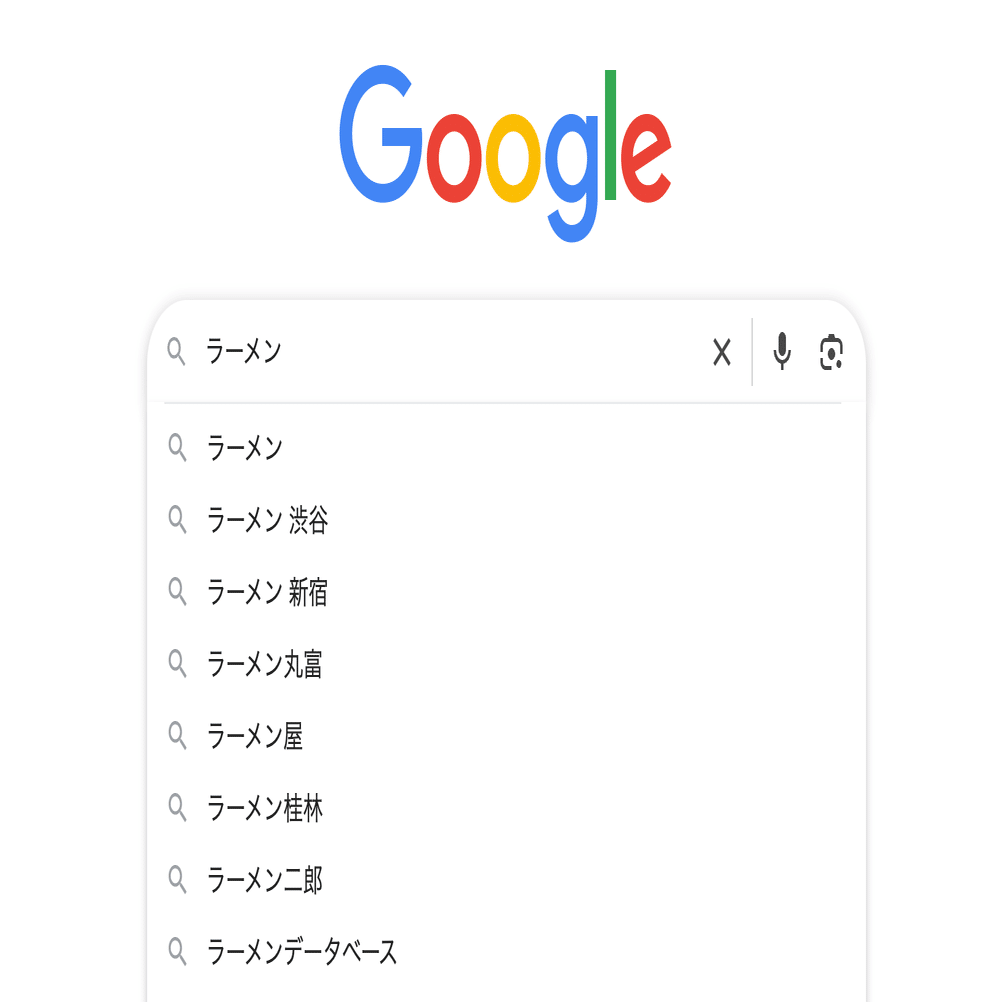Select the ラーメン二郎 suggestion

[x=264, y=880]
